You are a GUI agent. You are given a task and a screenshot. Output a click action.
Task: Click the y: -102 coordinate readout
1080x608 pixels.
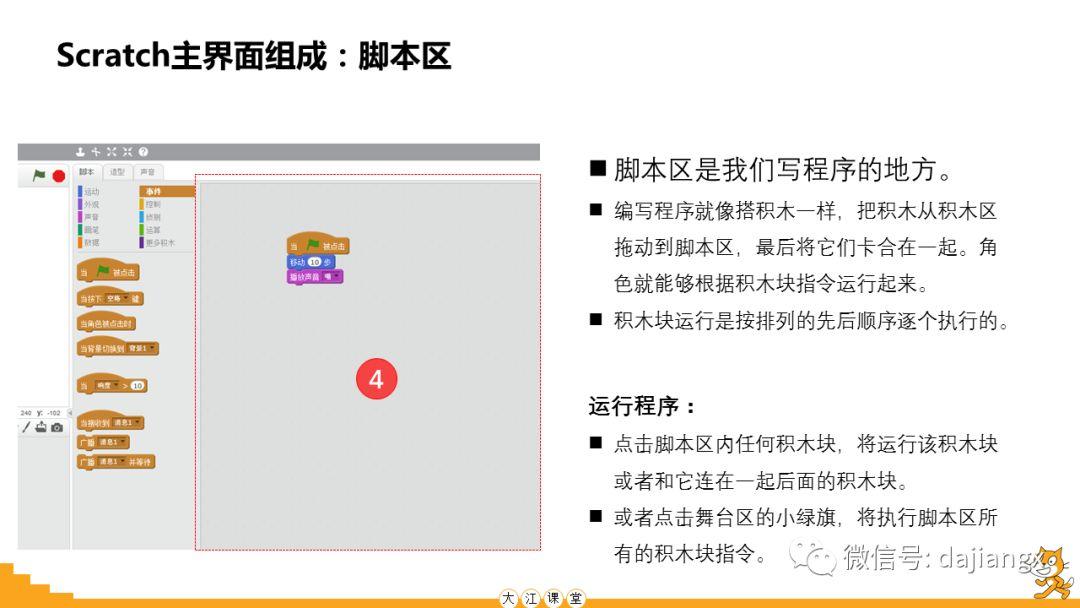[x=49, y=412]
